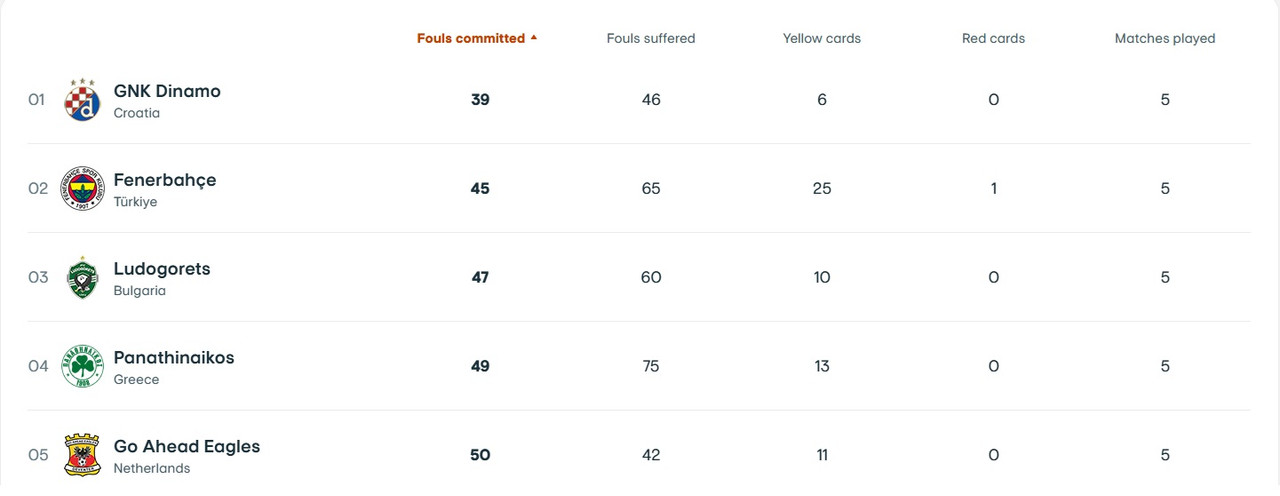Sort table by Fouls suffered
1280x496 pixels.
click(x=651, y=38)
